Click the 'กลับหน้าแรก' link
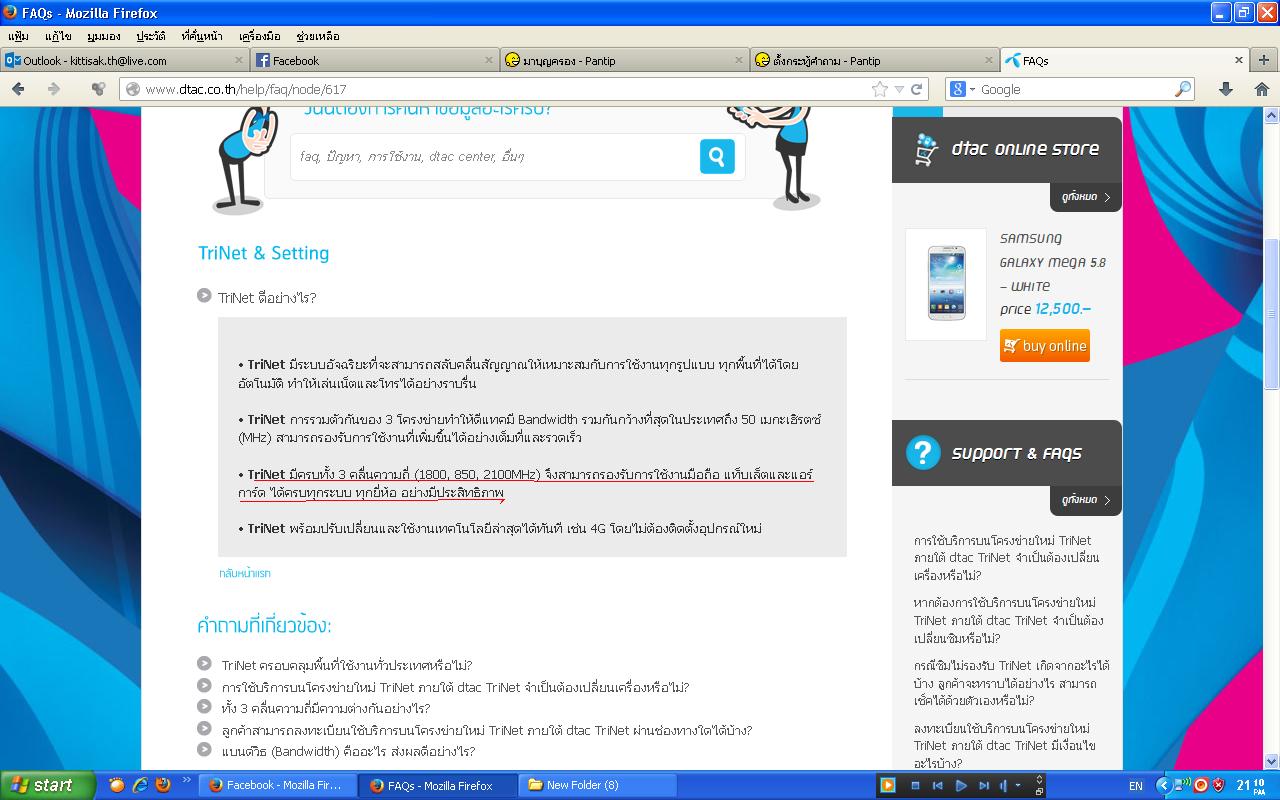 [245, 573]
